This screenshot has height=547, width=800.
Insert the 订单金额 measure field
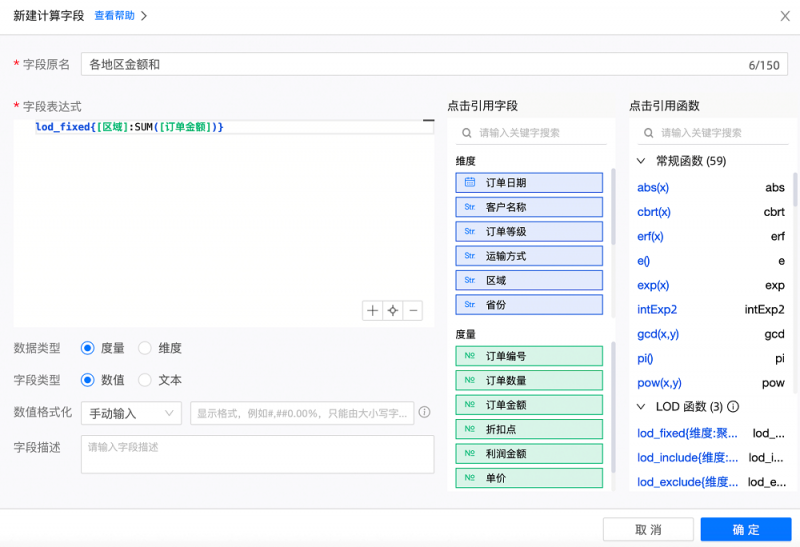pos(530,405)
